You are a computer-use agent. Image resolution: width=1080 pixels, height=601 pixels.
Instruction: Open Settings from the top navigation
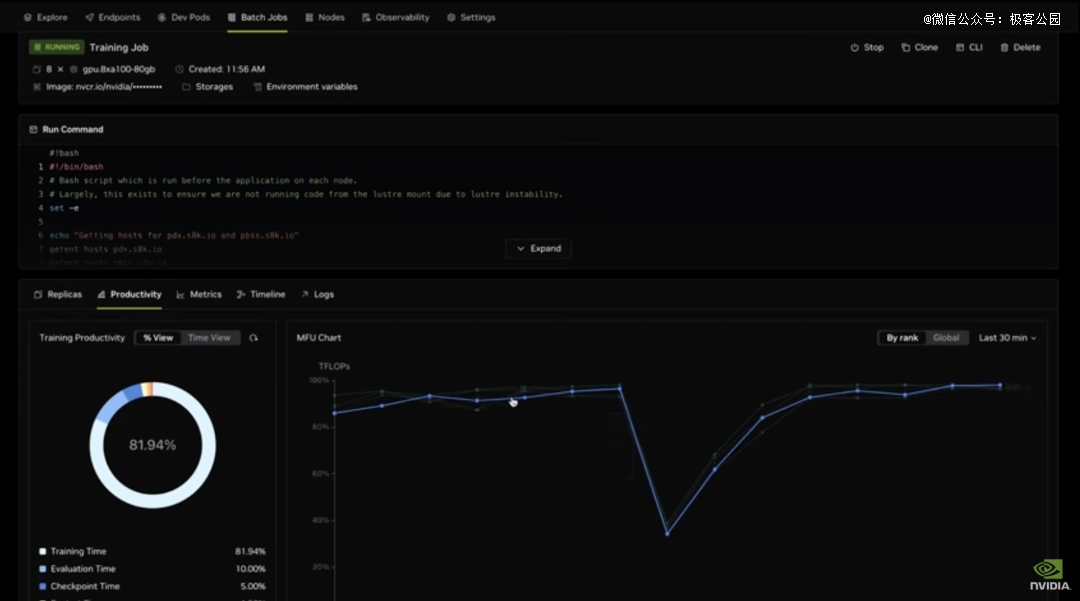pos(471,17)
